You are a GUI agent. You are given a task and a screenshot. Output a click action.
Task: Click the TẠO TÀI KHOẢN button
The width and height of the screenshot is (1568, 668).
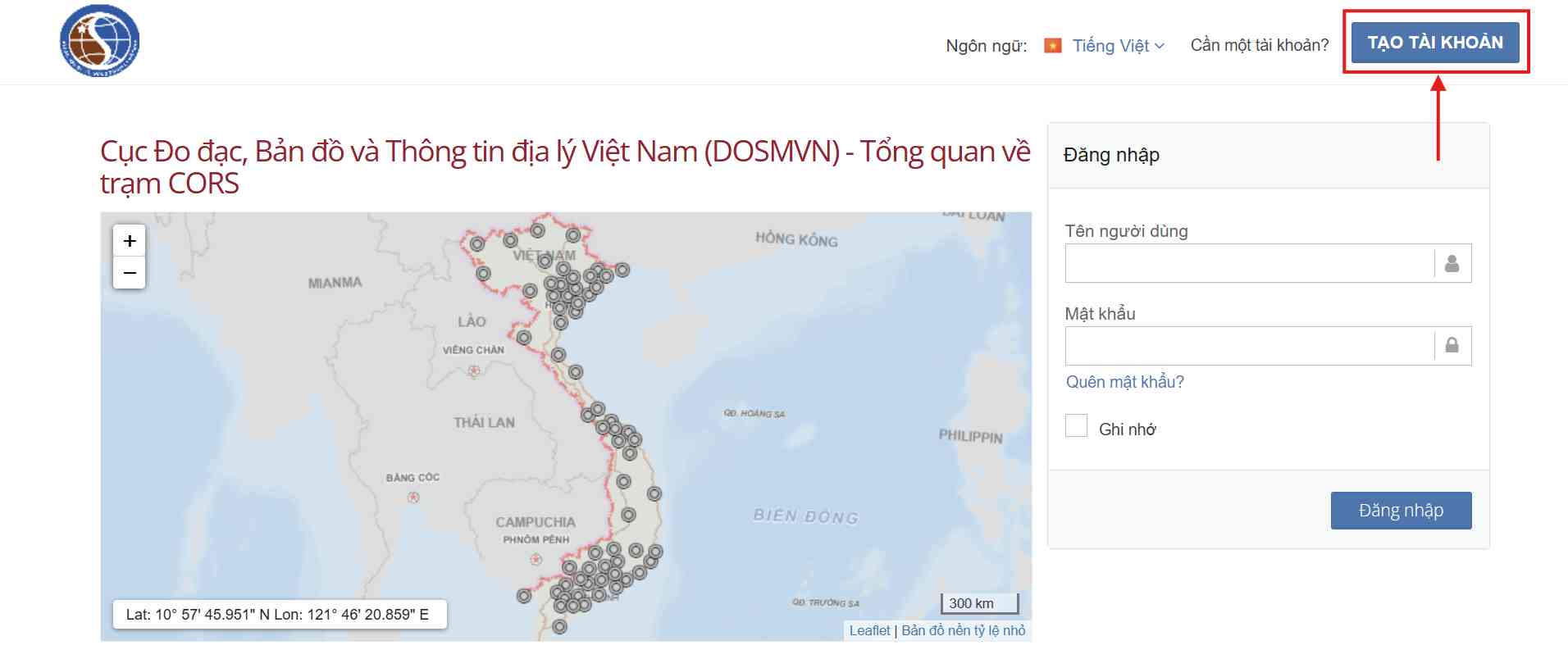[x=1435, y=43]
